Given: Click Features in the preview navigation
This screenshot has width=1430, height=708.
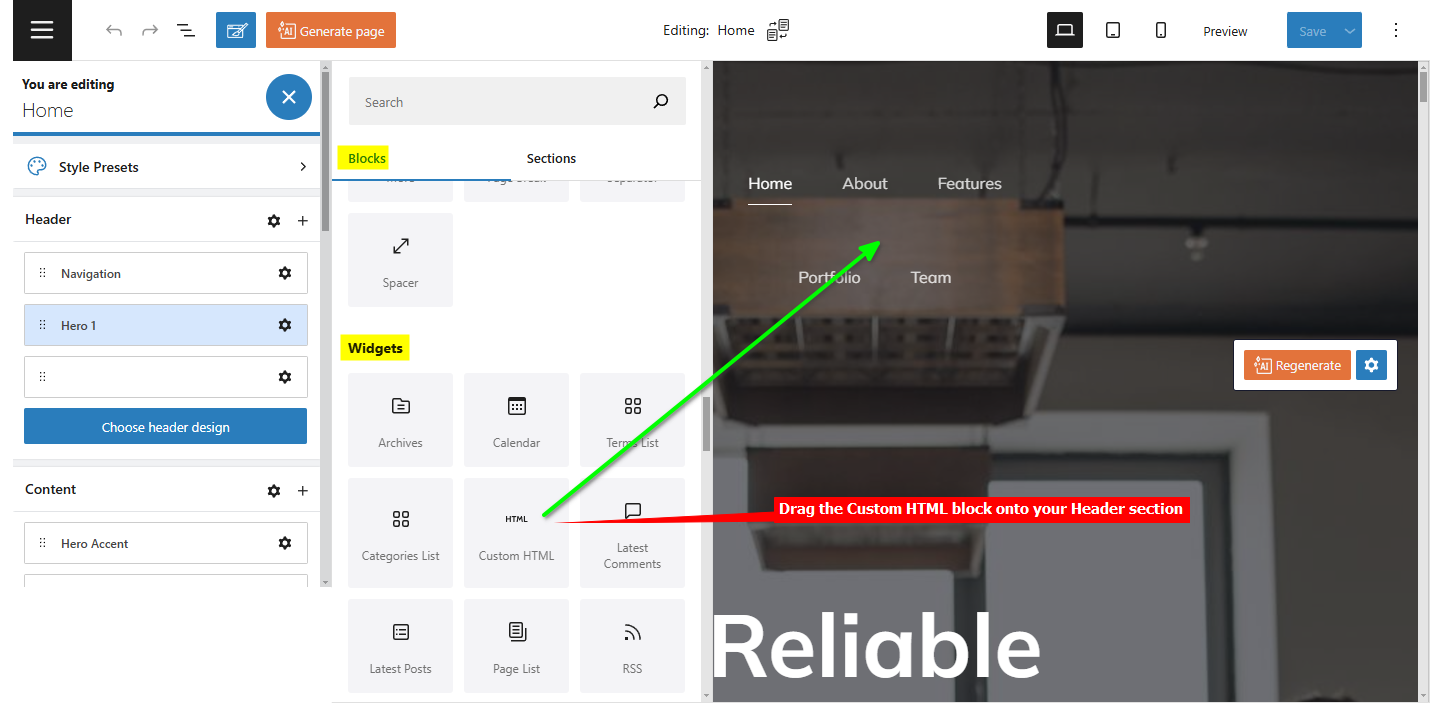Looking at the screenshot, I should 969,184.
